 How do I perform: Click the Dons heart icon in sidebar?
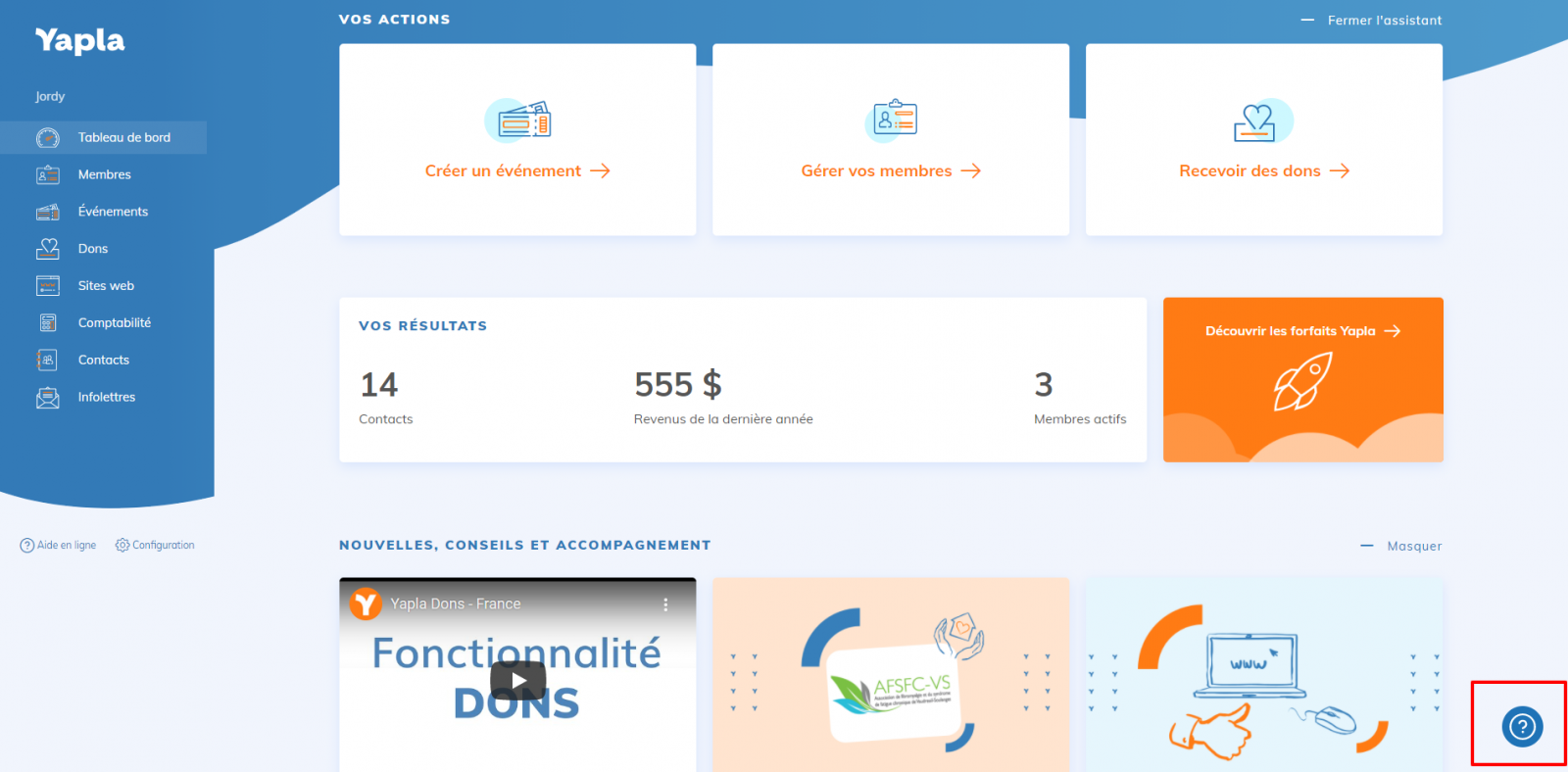(x=47, y=249)
